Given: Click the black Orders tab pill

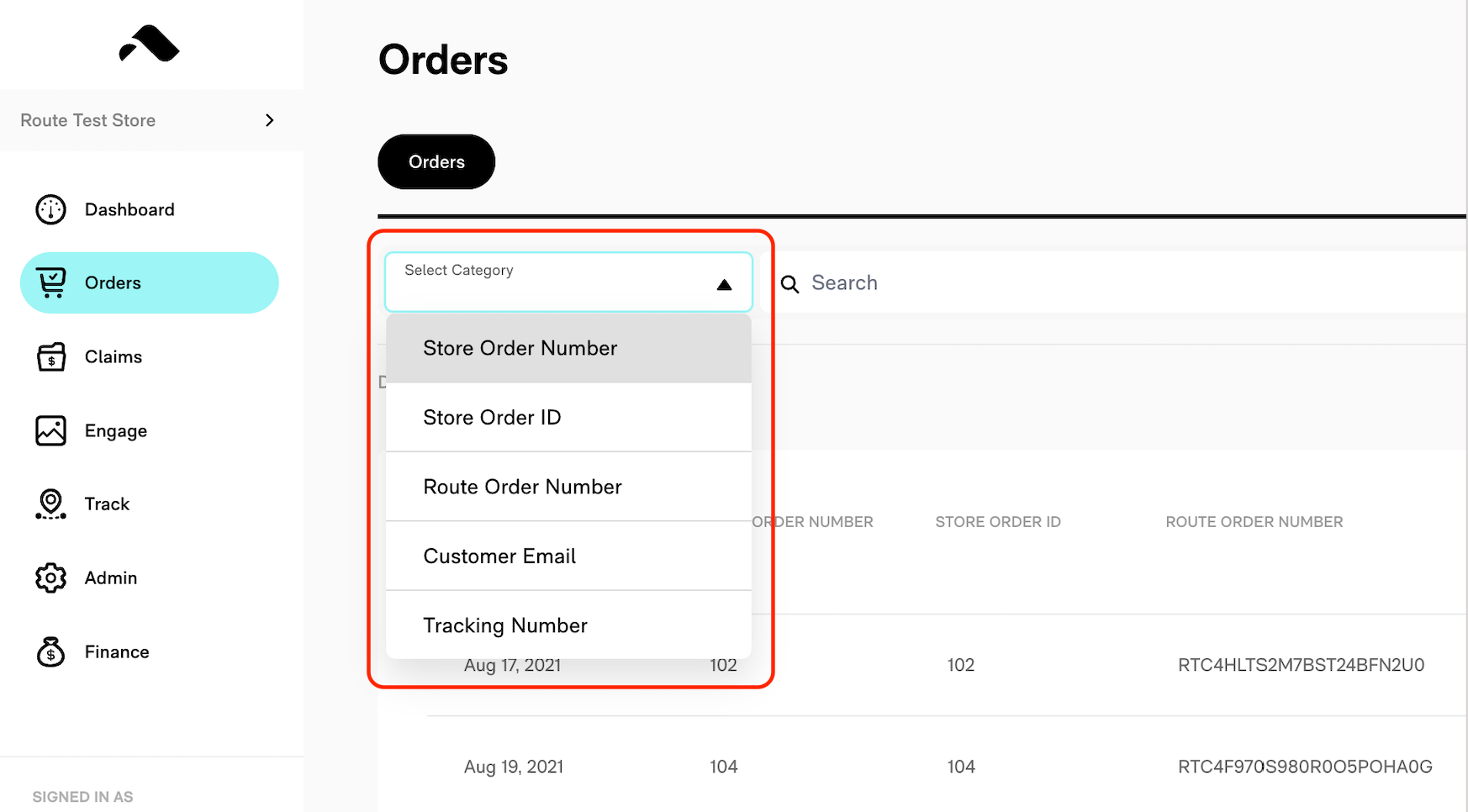Looking at the screenshot, I should point(436,161).
